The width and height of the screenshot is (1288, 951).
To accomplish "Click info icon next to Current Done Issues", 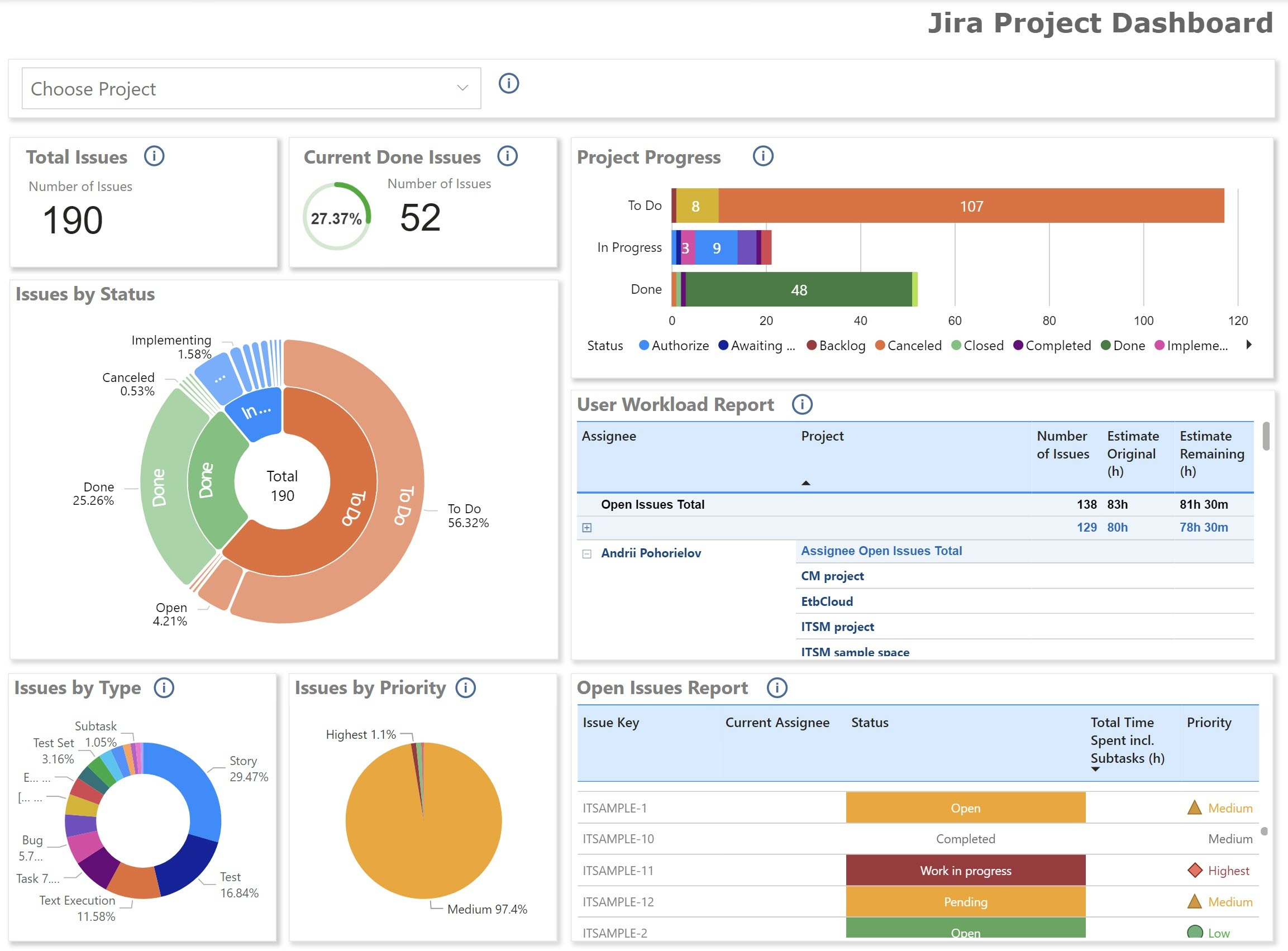I will [x=507, y=156].
